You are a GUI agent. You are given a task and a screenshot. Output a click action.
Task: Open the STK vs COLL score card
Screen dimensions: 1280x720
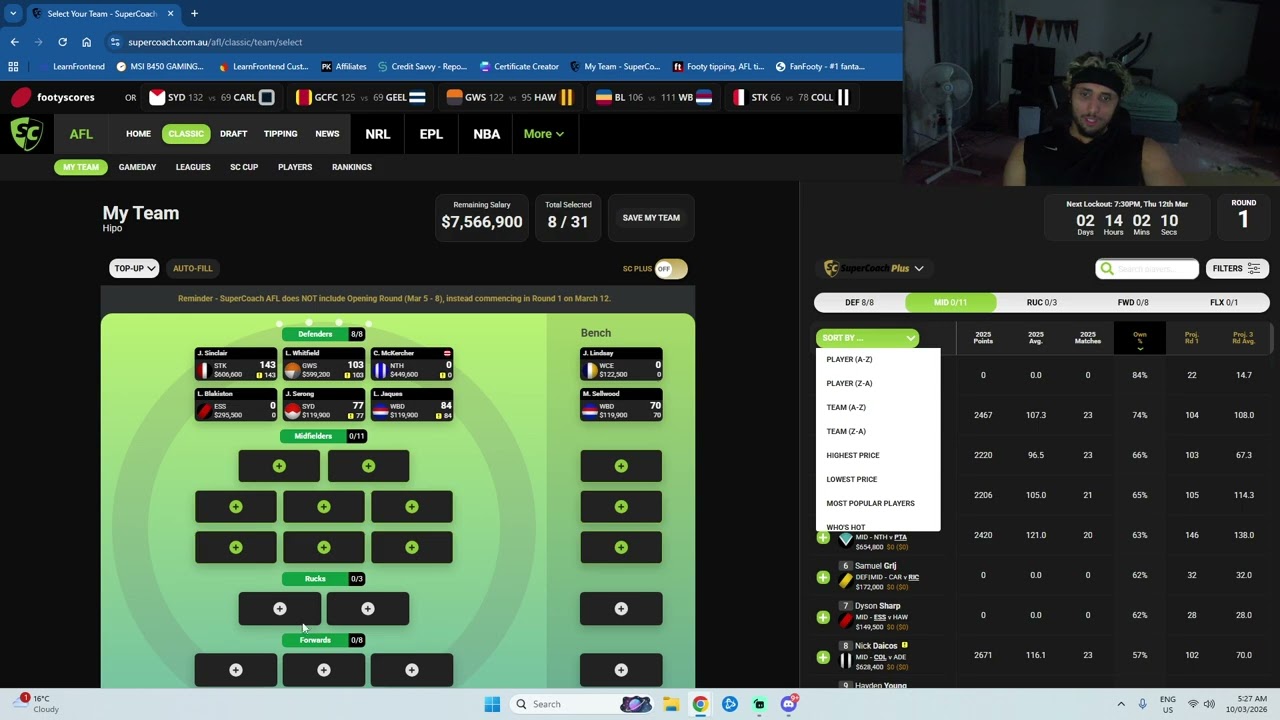791,97
